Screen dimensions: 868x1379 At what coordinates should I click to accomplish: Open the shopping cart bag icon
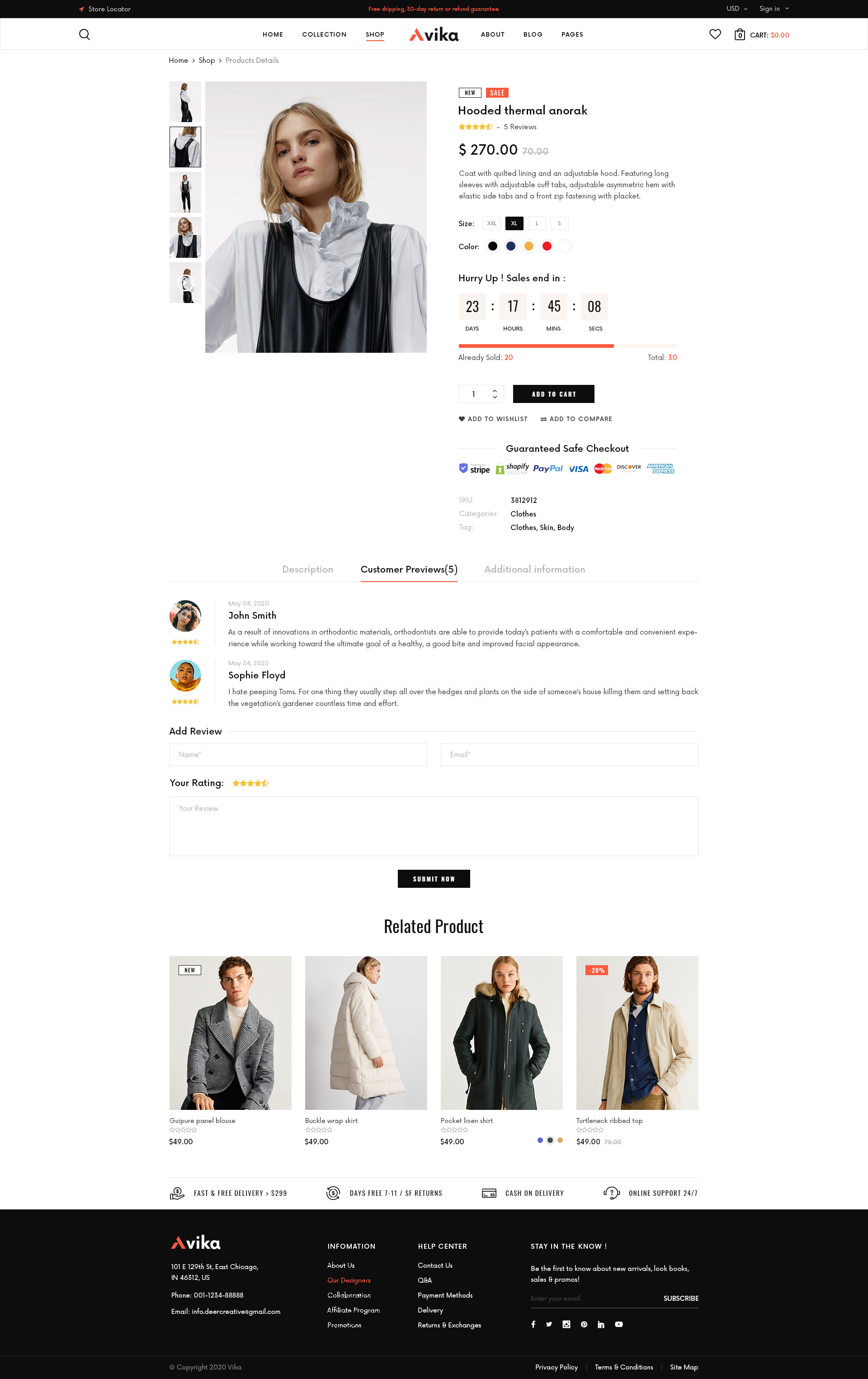coord(740,34)
